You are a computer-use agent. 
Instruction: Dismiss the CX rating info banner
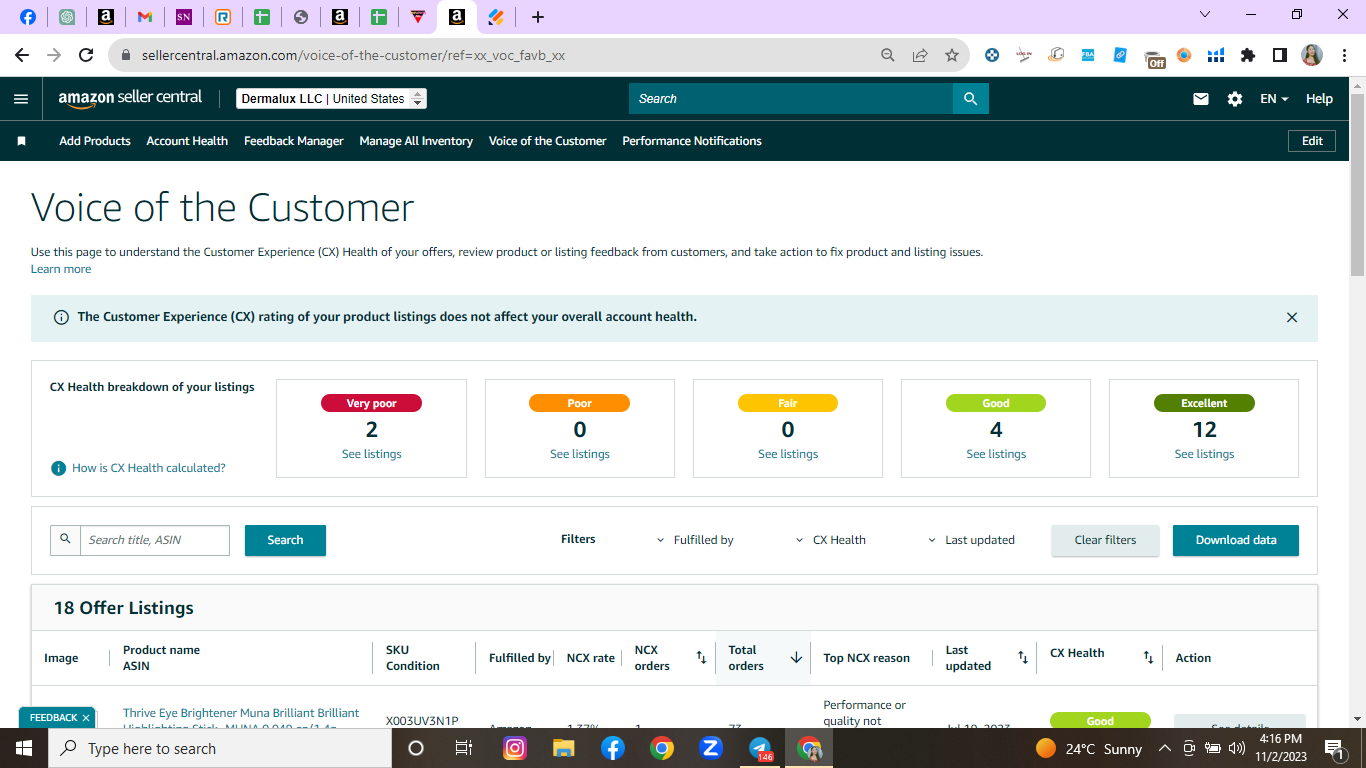[1292, 318]
